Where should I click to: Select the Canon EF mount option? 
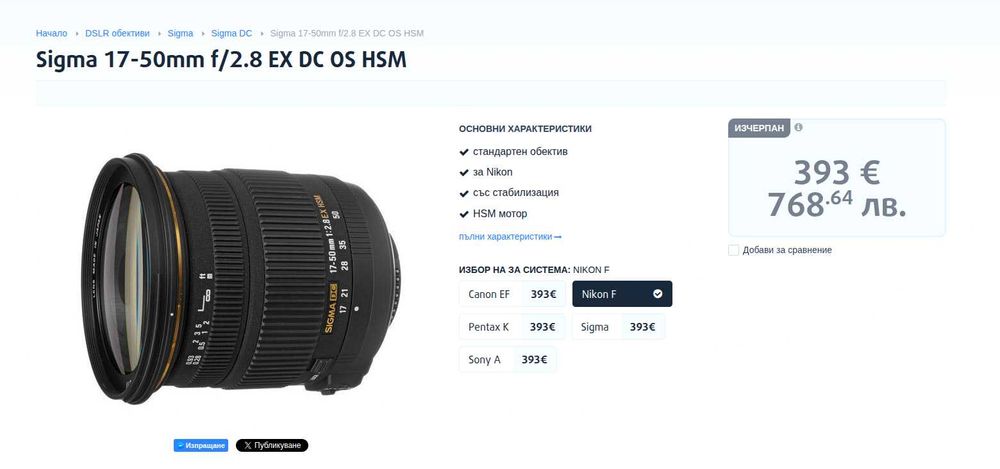tap(512, 294)
